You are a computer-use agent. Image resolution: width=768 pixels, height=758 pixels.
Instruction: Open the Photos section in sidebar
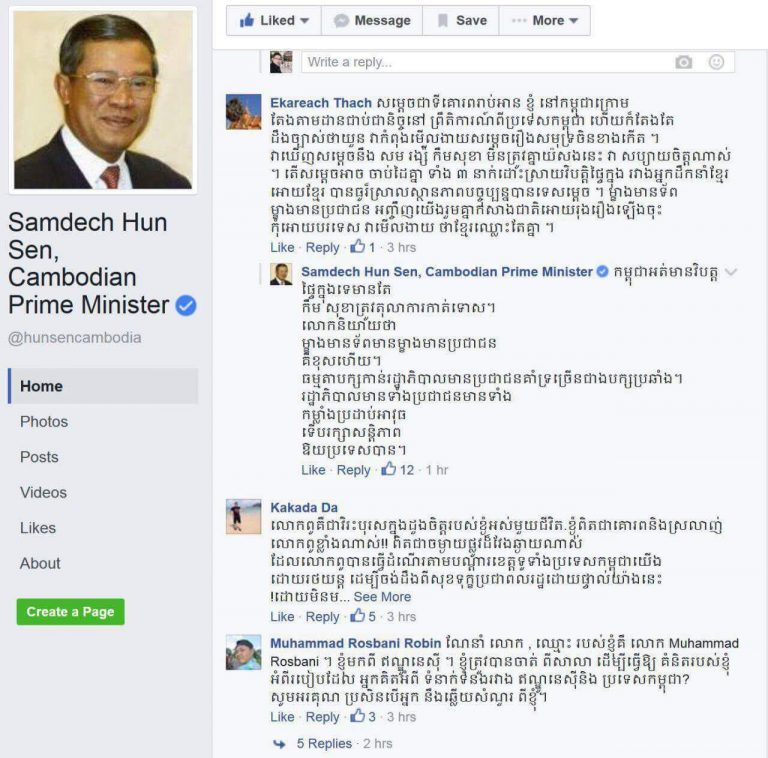44,422
